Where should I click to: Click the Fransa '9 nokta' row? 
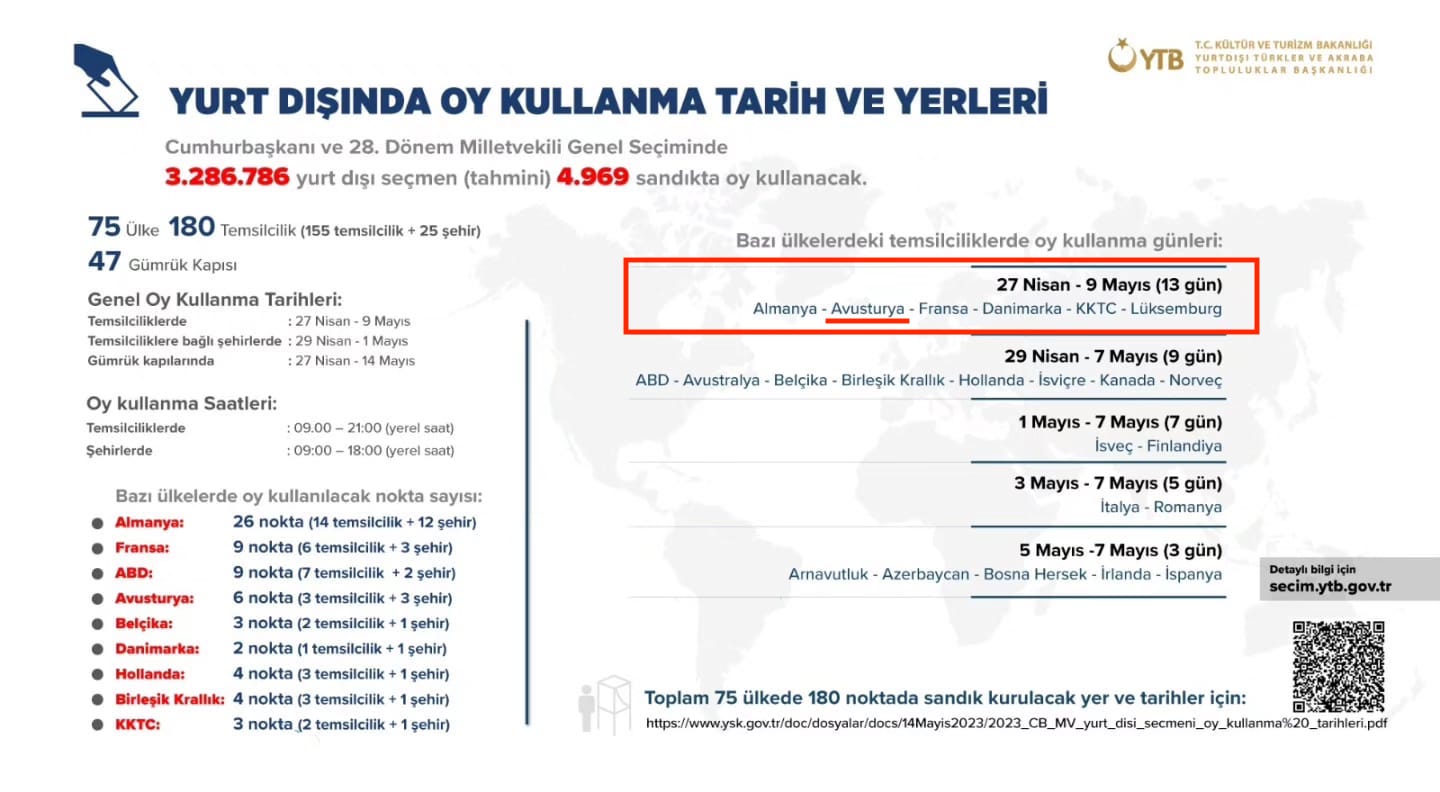point(271,548)
